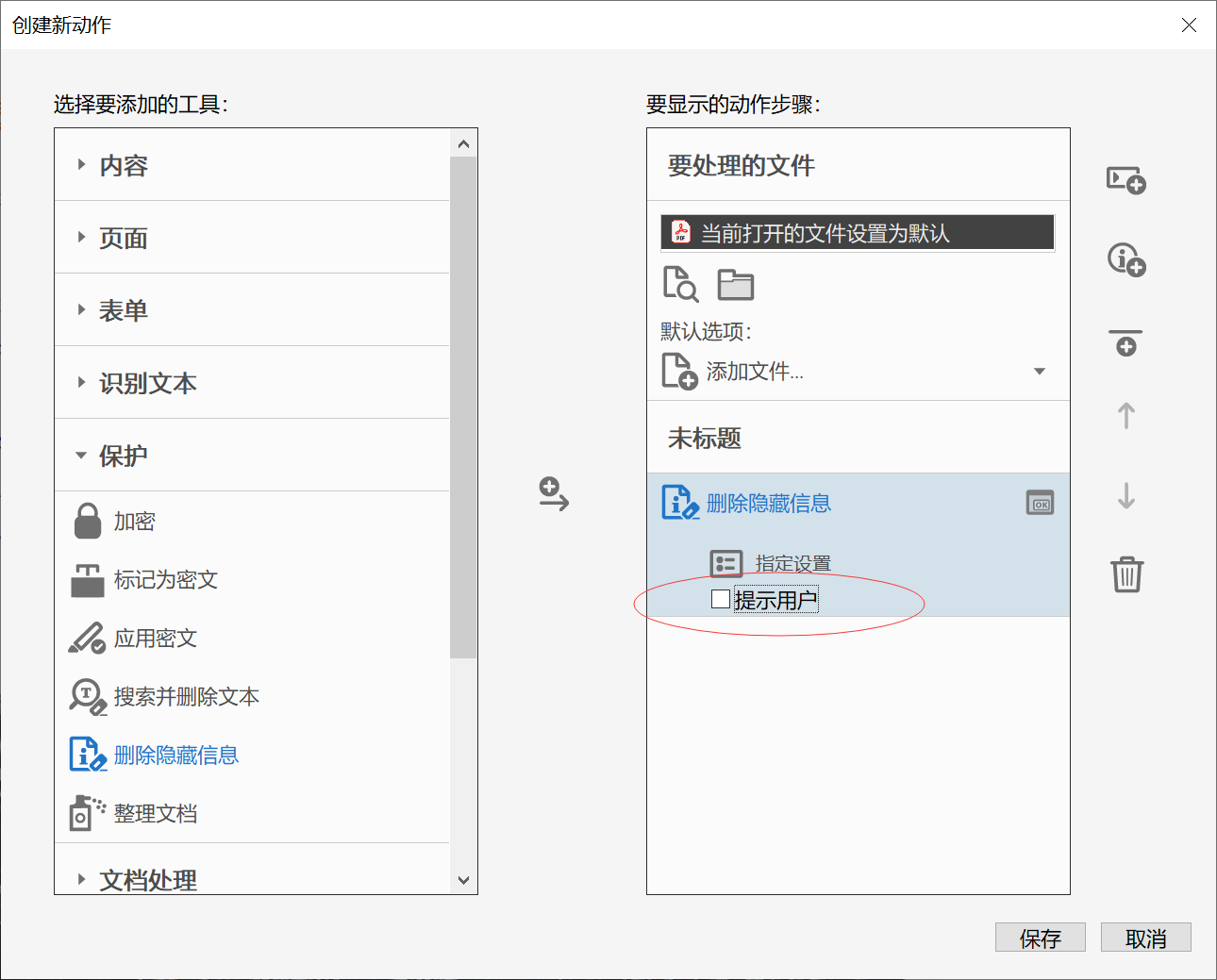Click the PDF icon in 当前打开的文件 row
The width and height of the screenshot is (1217, 980).
(x=680, y=232)
